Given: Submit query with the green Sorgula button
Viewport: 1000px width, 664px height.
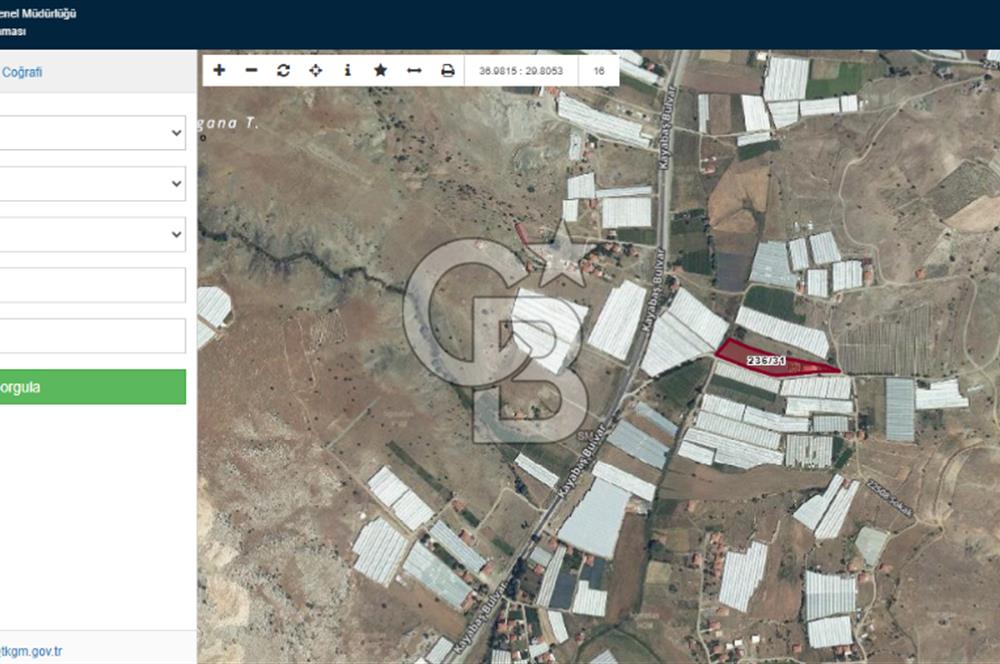Looking at the screenshot, I should click(x=92, y=387).
